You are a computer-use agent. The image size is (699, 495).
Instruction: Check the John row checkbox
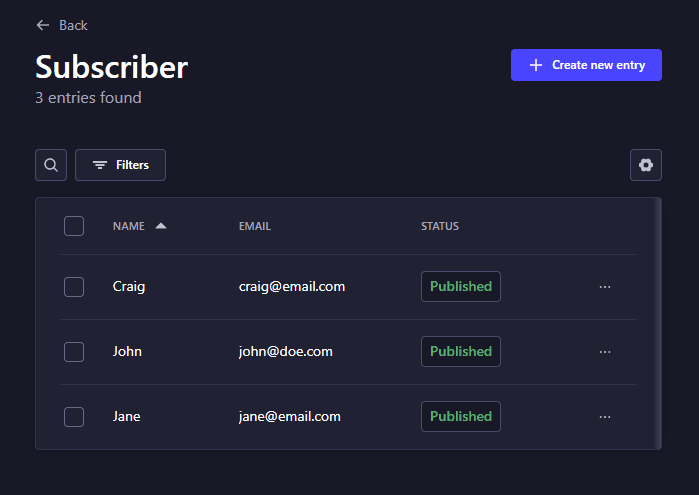(x=74, y=352)
